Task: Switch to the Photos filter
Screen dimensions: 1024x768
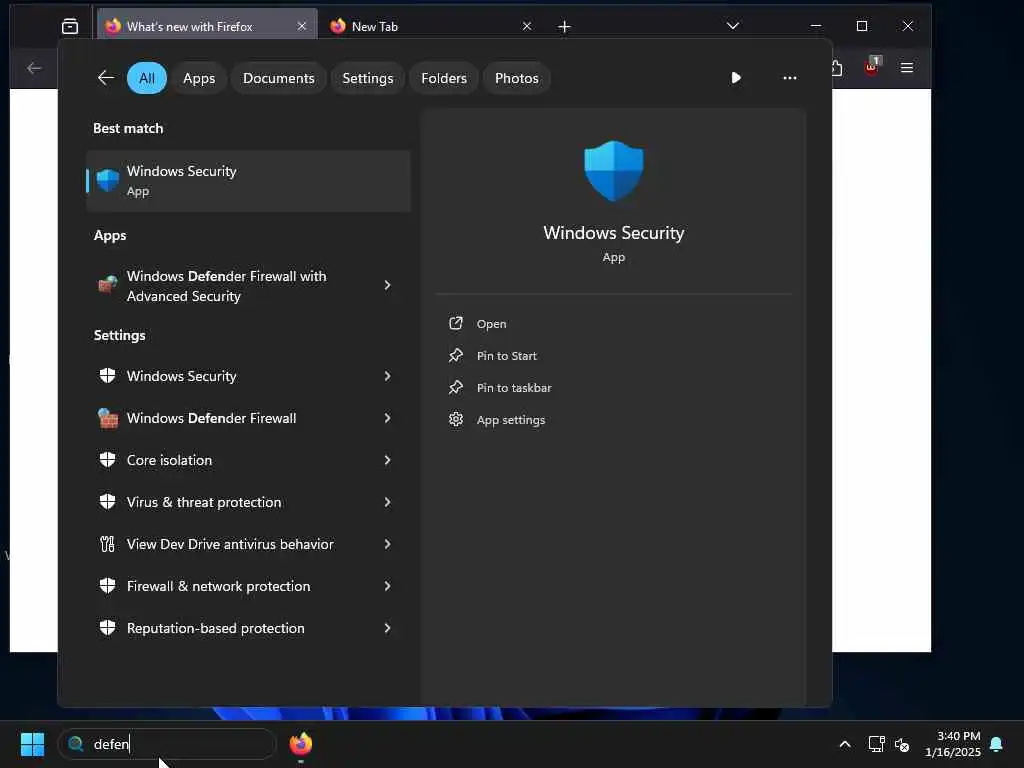Action: pos(517,78)
